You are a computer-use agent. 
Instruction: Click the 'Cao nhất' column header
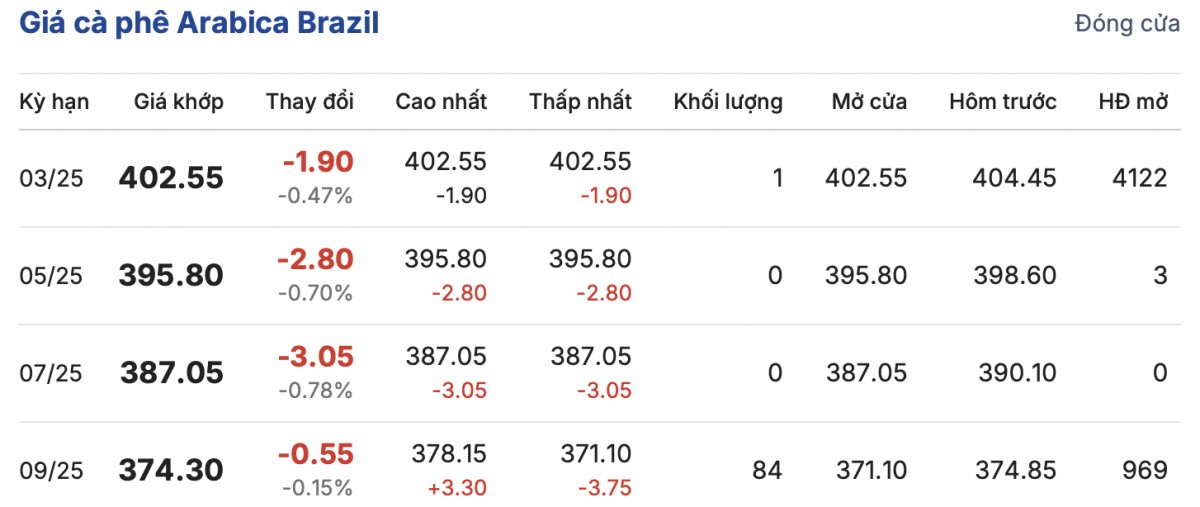coord(441,101)
